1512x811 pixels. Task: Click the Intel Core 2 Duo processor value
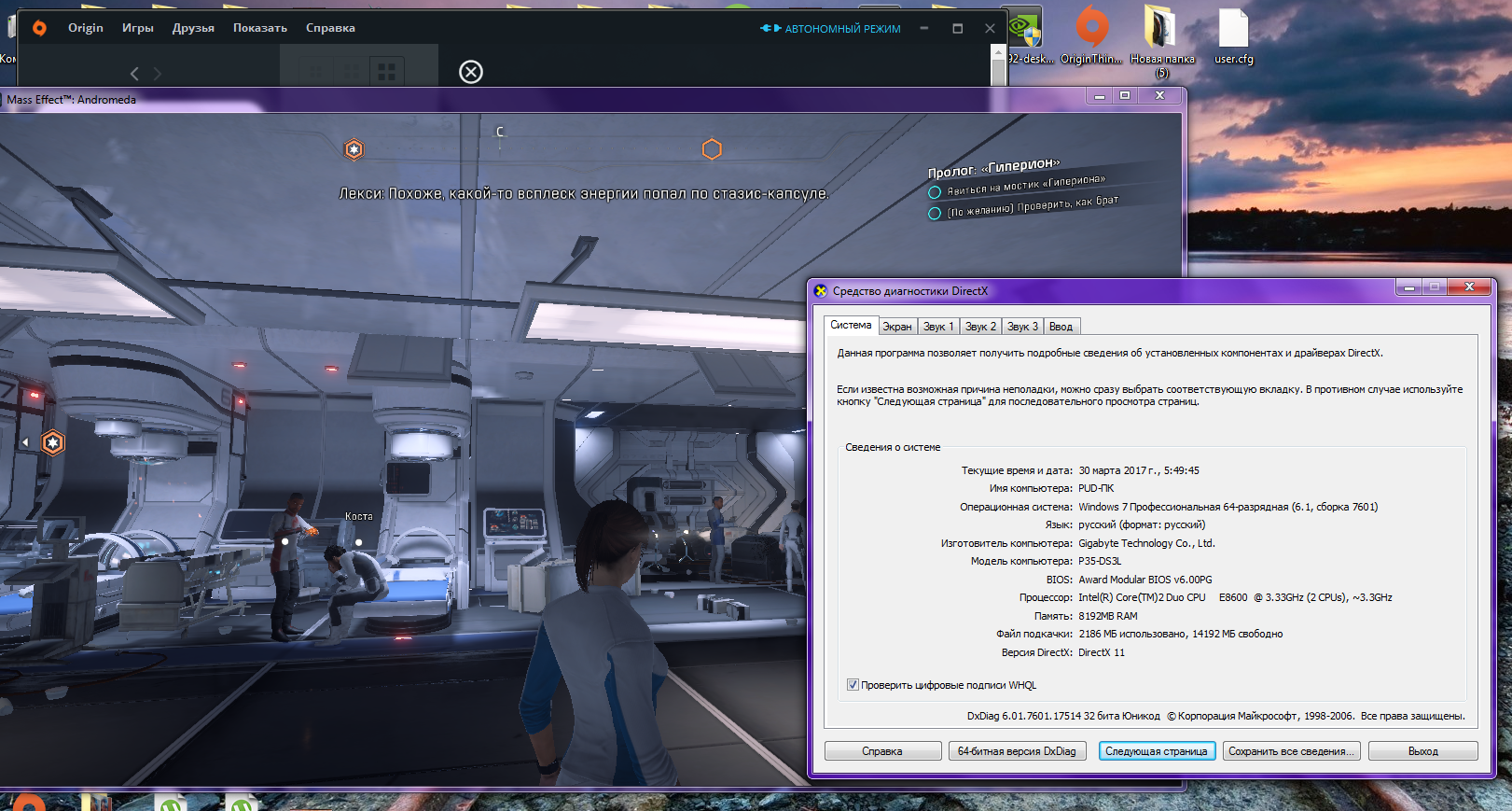point(1235,597)
